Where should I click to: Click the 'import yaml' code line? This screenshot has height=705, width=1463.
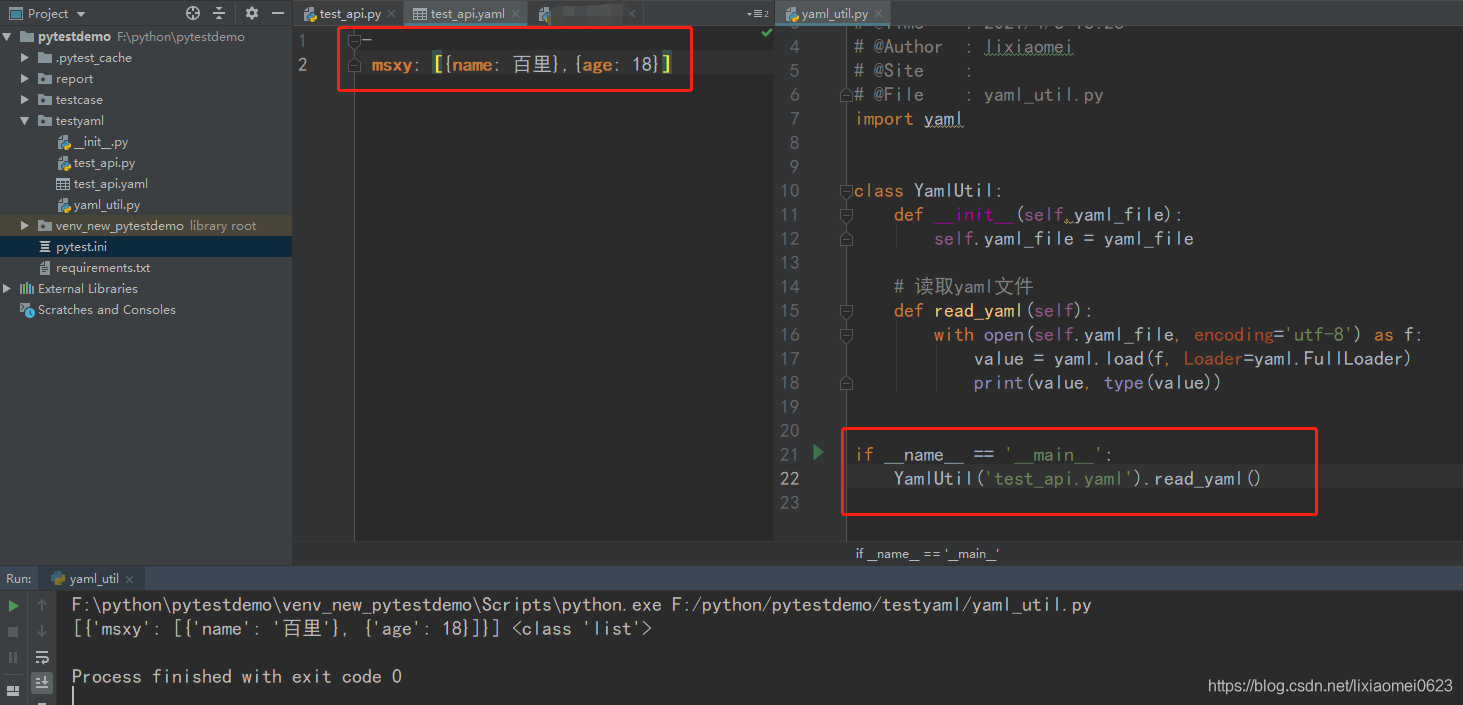pyautogui.click(x=908, y=119)
